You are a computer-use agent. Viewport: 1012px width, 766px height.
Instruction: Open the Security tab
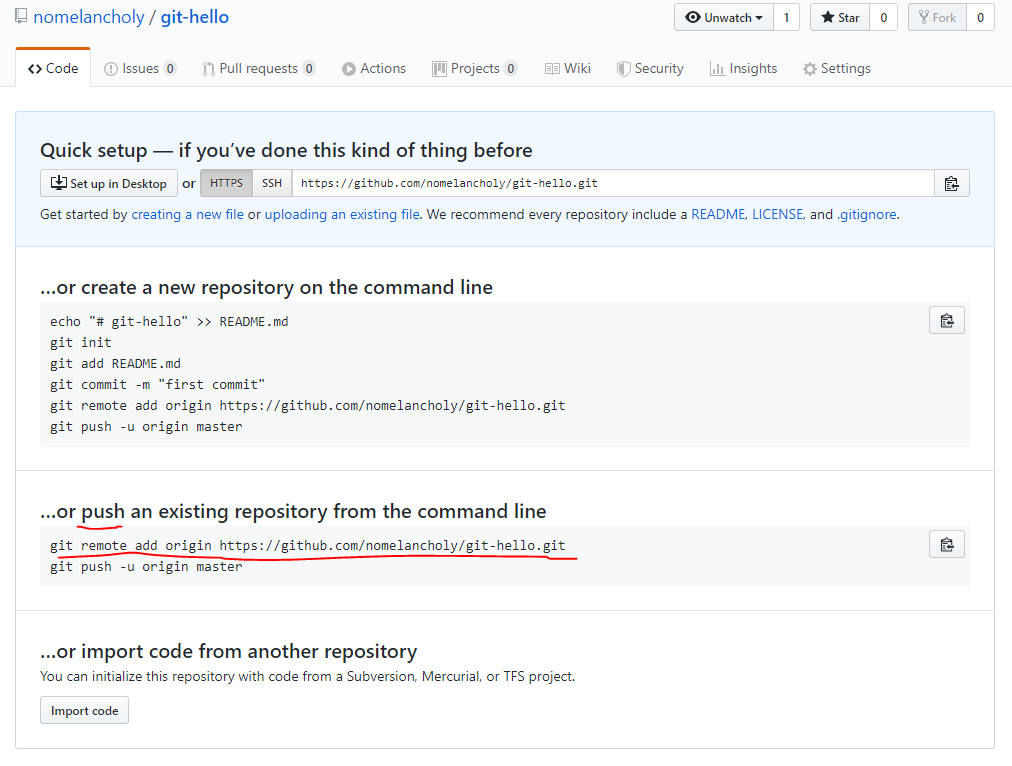coord(650,68)
